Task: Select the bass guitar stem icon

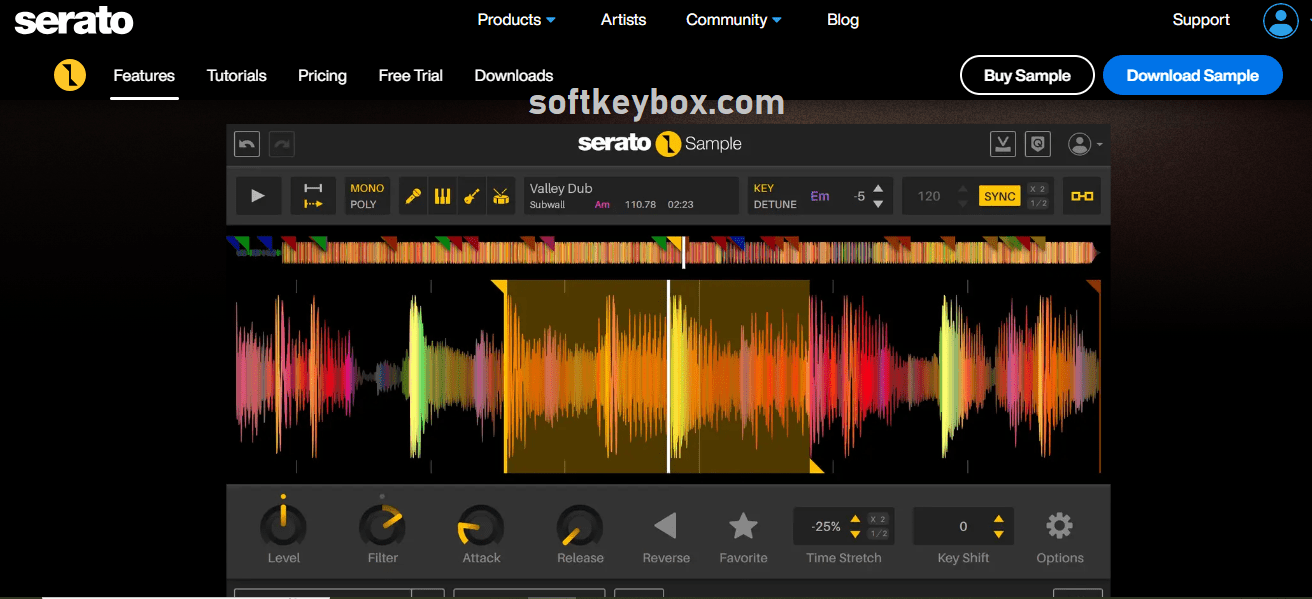Action: 470,195
